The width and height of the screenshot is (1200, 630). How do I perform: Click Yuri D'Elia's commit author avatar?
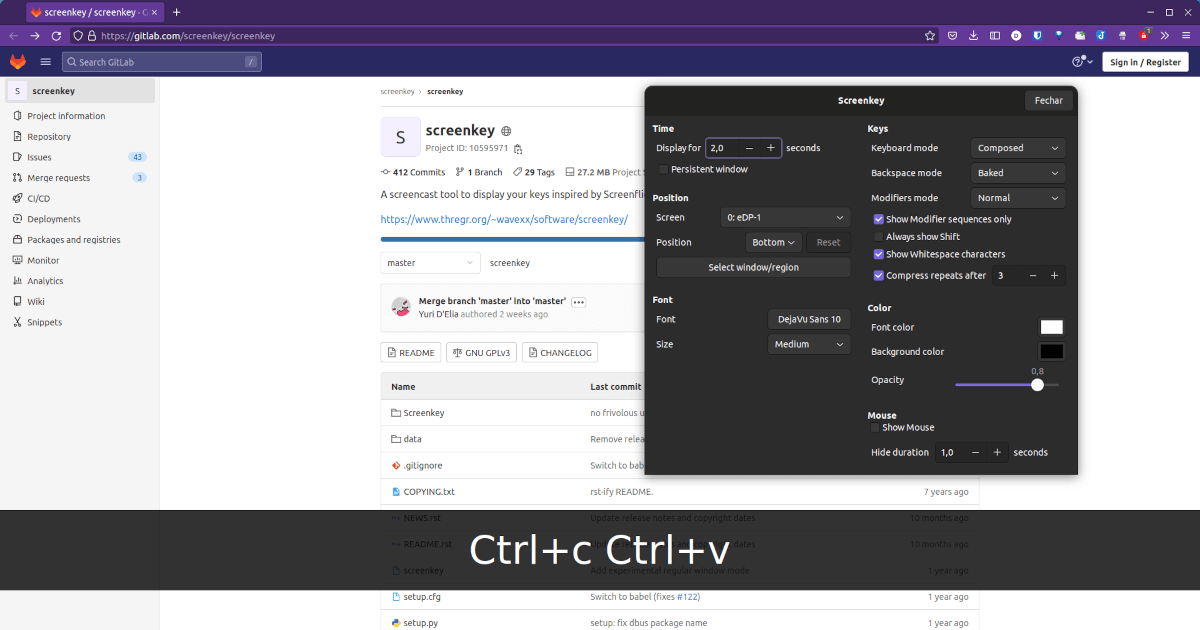pos(401,307)
